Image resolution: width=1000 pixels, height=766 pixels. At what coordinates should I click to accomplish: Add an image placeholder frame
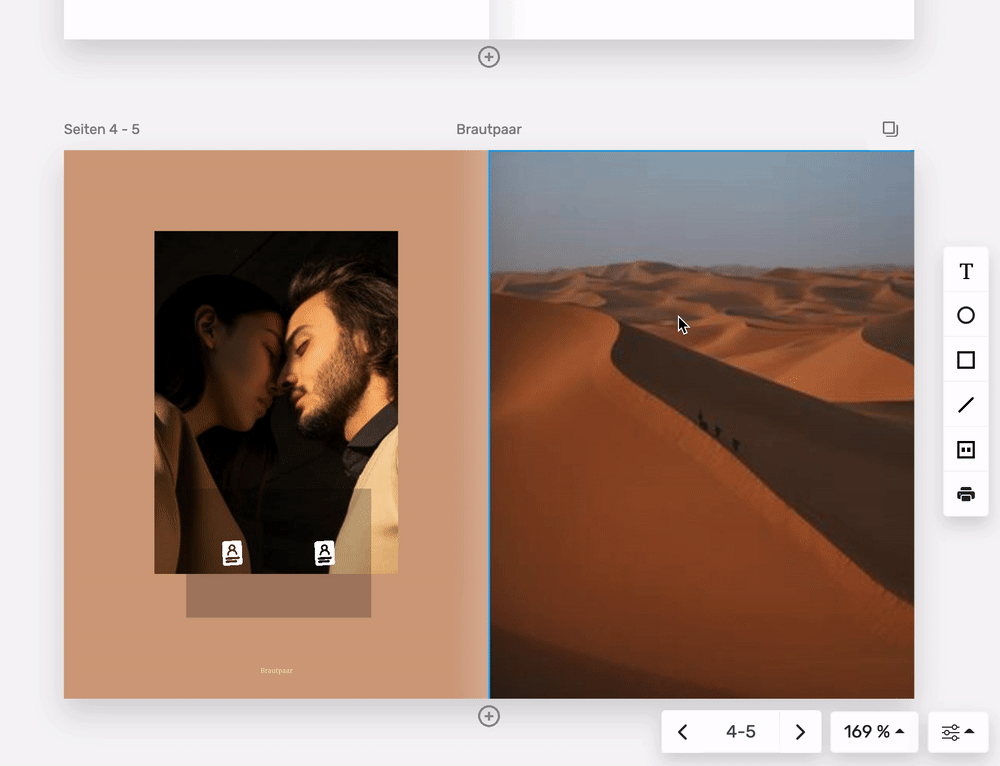(x=966, y=450)
